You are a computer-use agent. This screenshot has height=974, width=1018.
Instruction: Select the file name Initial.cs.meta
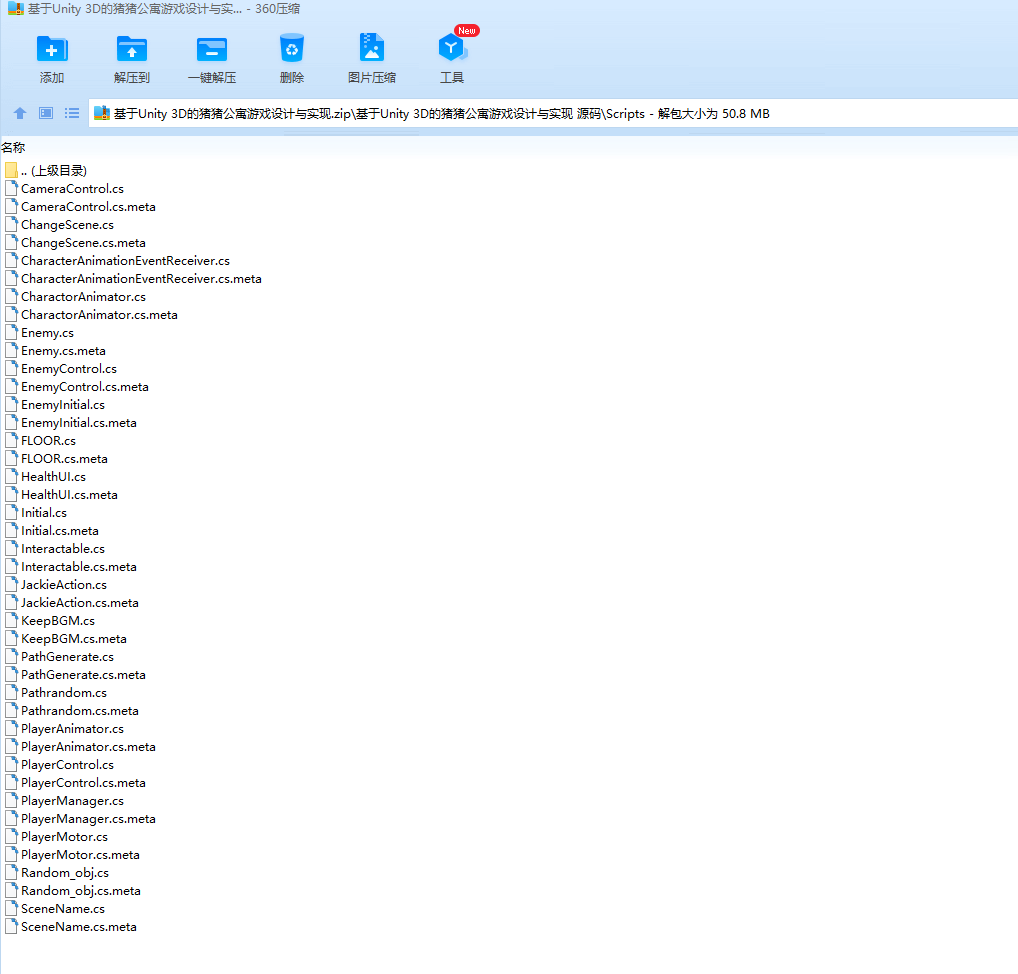(x=60, y=531)
